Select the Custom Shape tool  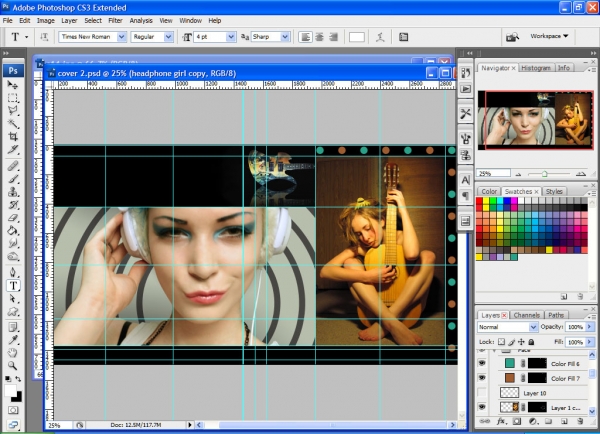[x=13, y=312]
